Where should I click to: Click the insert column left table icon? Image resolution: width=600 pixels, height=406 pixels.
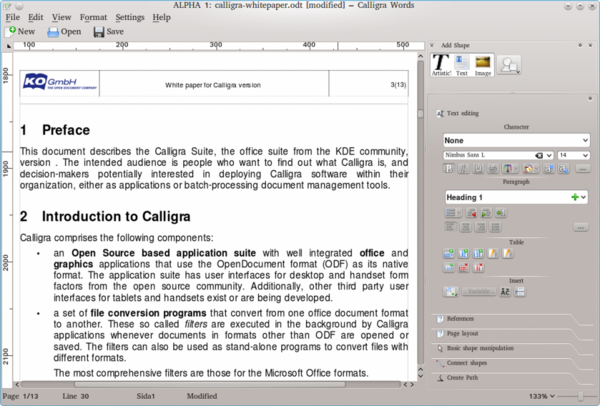[x=463, y=253]
